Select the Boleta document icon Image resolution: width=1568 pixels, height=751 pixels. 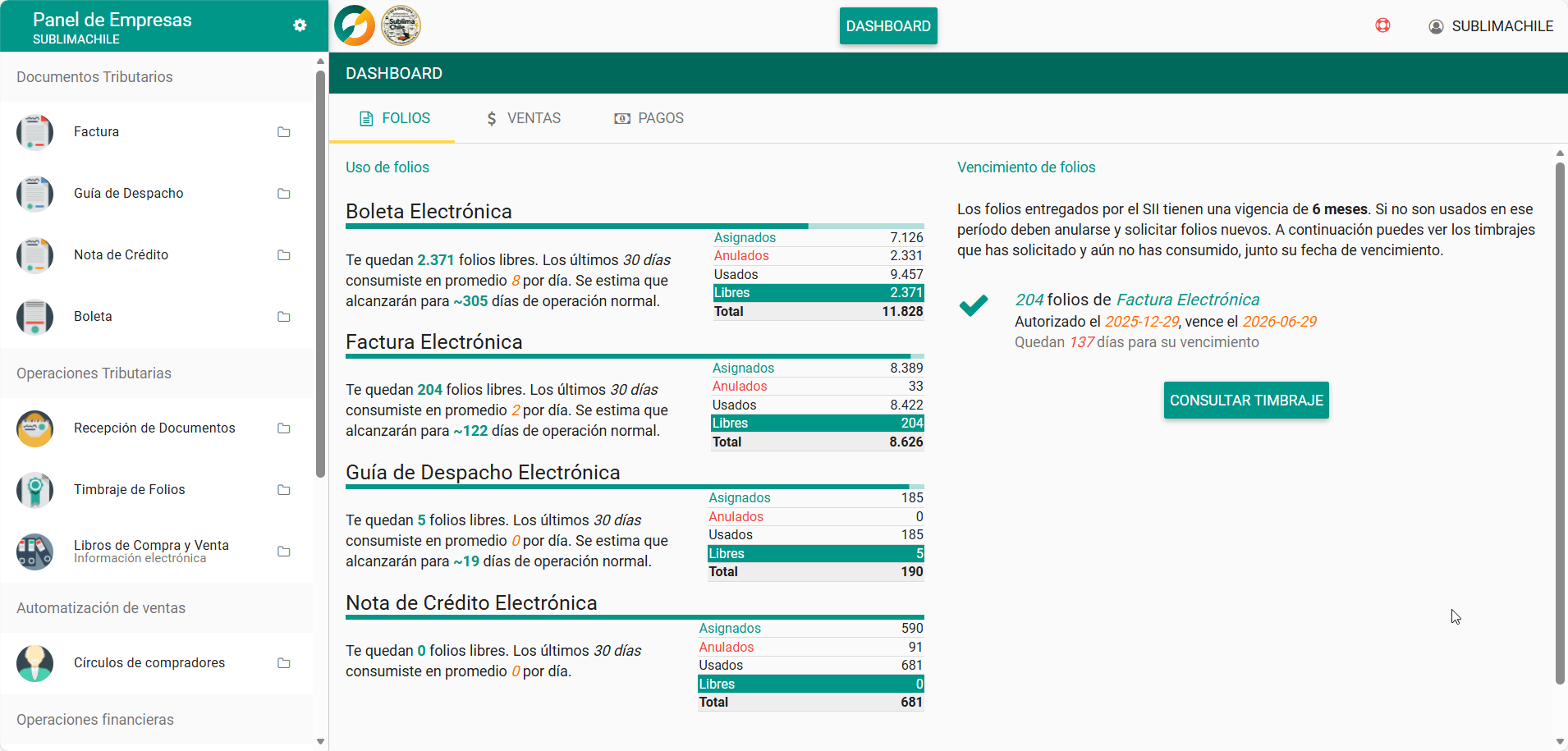pos(34,316)
